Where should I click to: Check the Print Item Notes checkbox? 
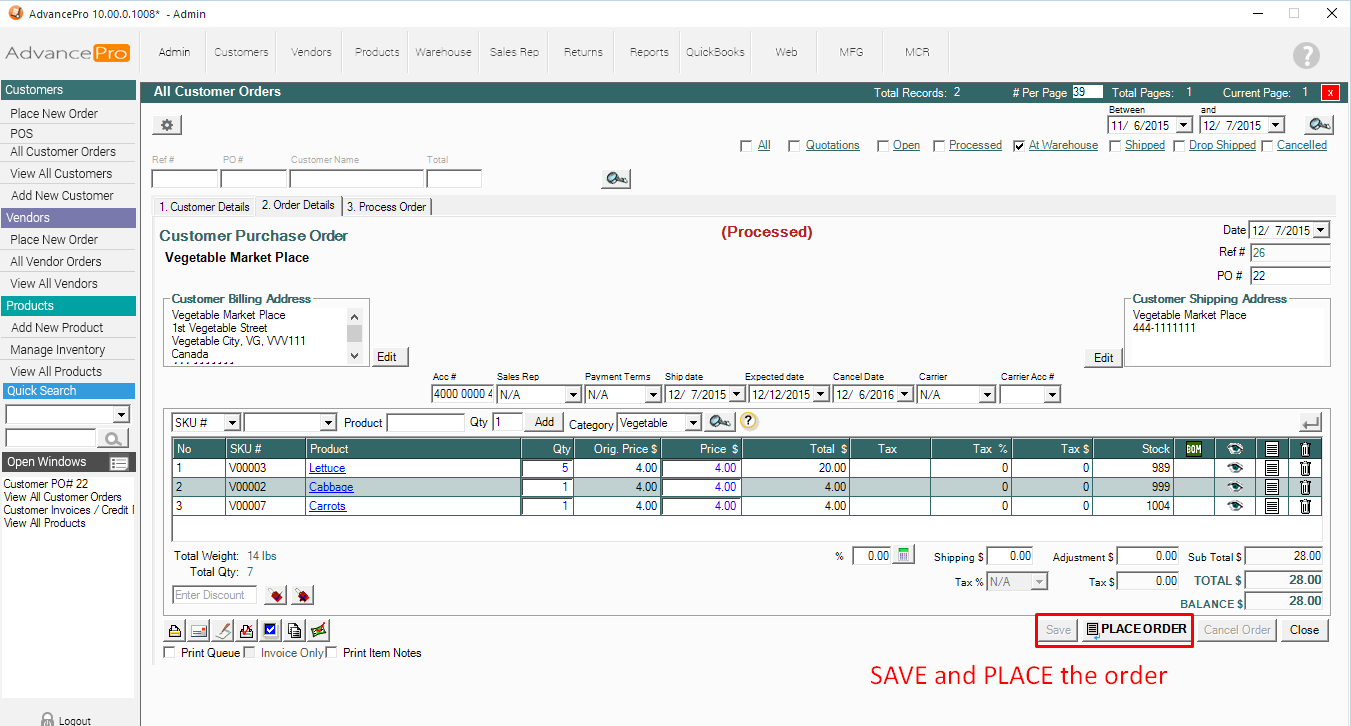coord(332,653)
